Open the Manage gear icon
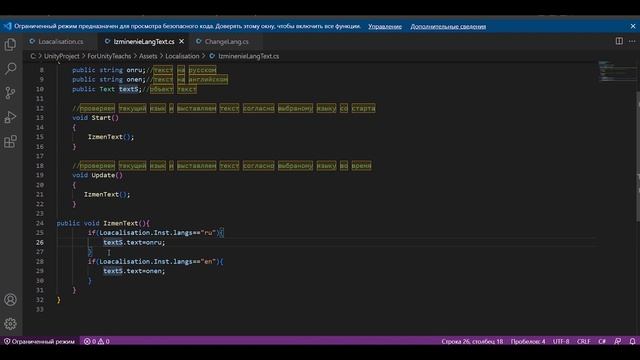 [x=10, y=324]
